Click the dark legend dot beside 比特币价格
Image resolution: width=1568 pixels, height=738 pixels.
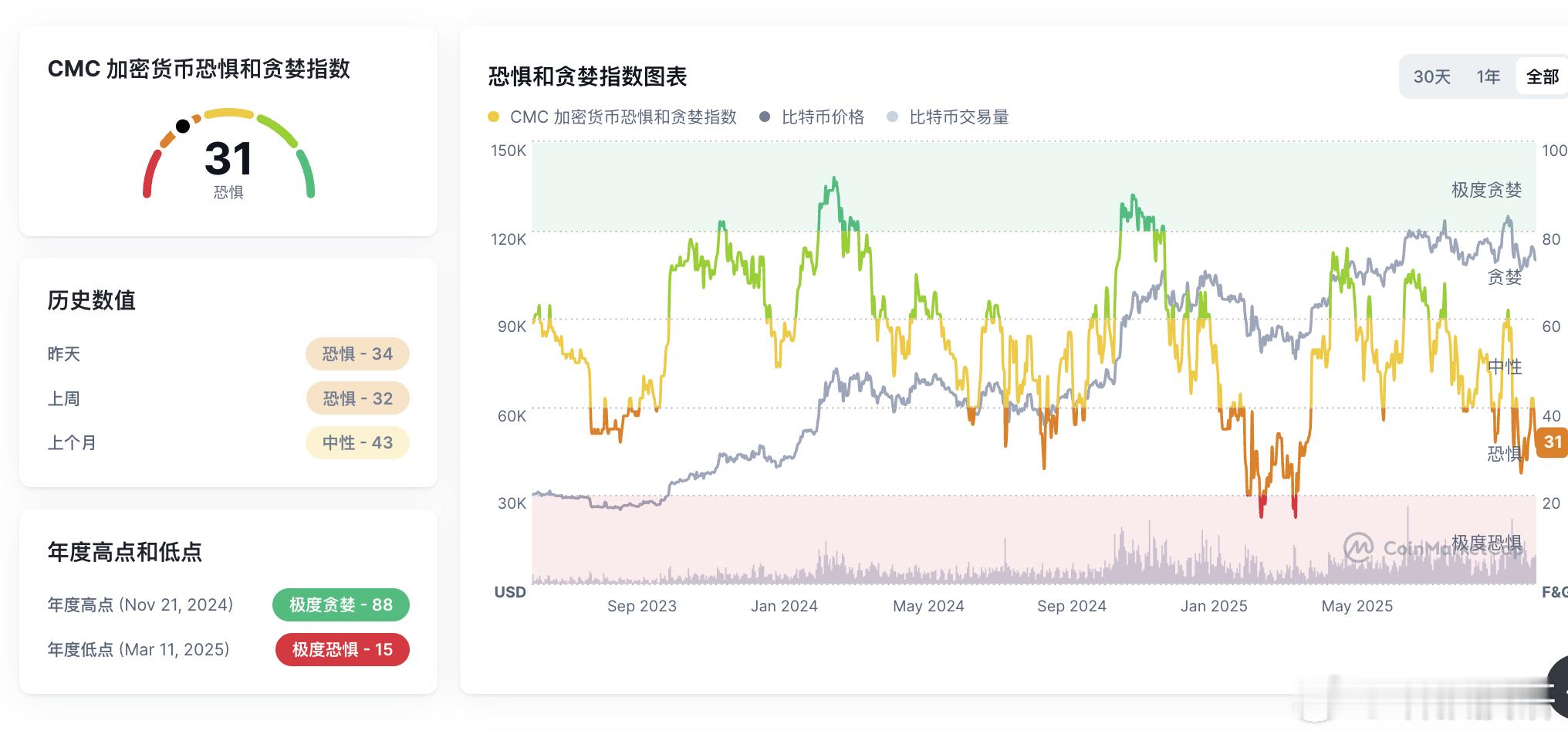click(764, 117)
